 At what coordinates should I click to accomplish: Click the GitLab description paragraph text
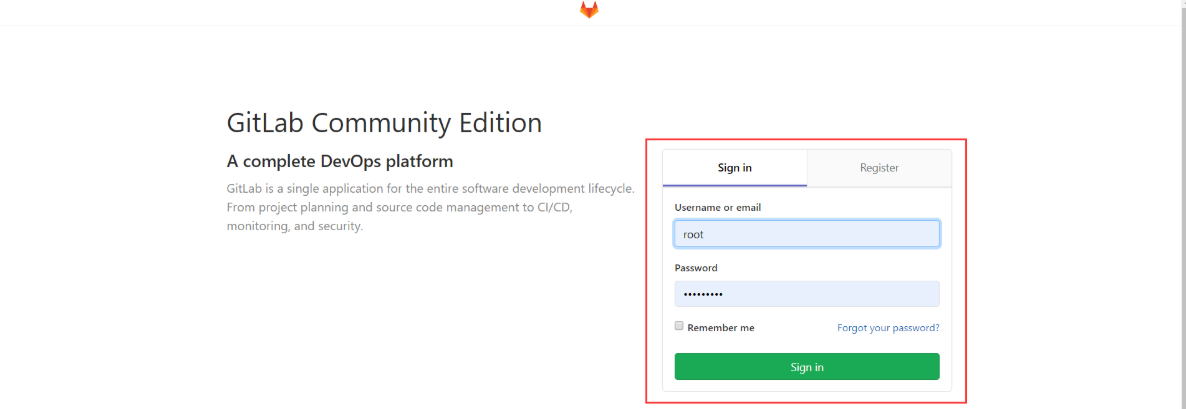430,206
